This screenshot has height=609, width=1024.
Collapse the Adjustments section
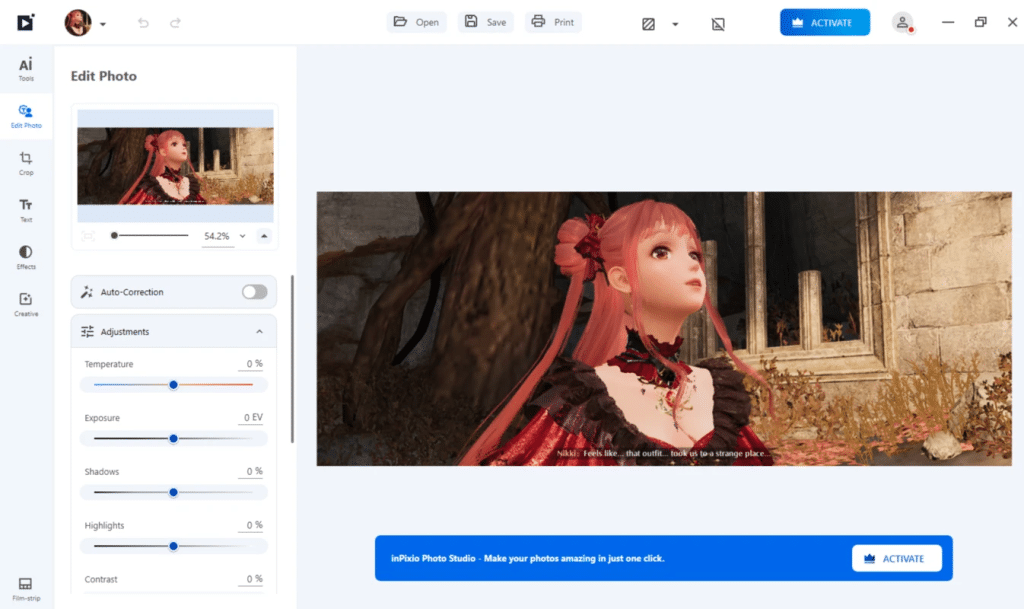(x=259, y=332)
